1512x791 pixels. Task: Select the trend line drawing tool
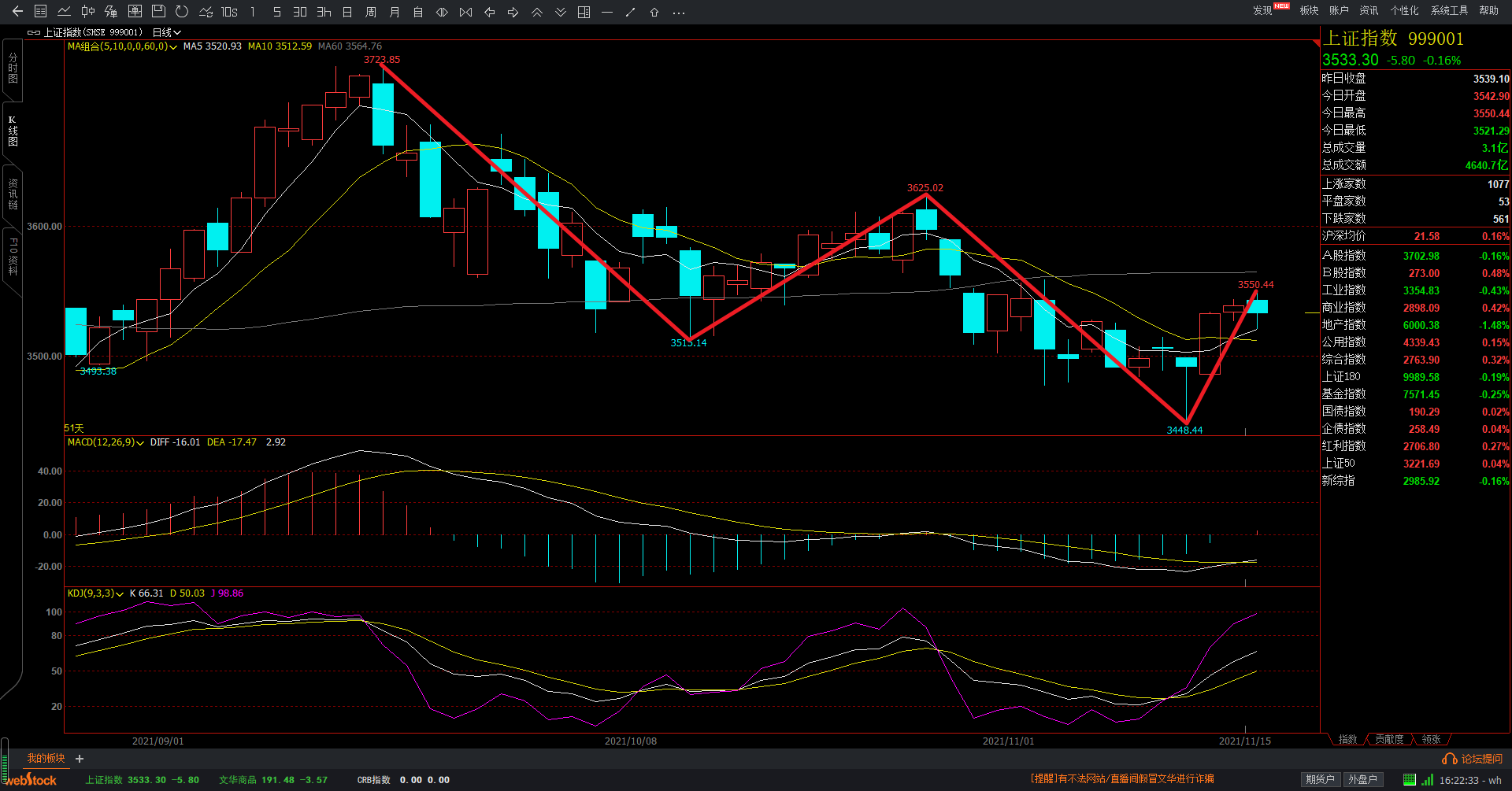click(630, 12)
